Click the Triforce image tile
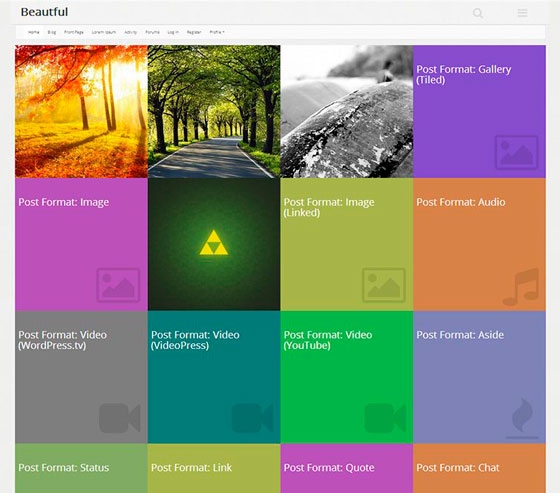This screenshot has height=493, width=560. click(214, 244)
